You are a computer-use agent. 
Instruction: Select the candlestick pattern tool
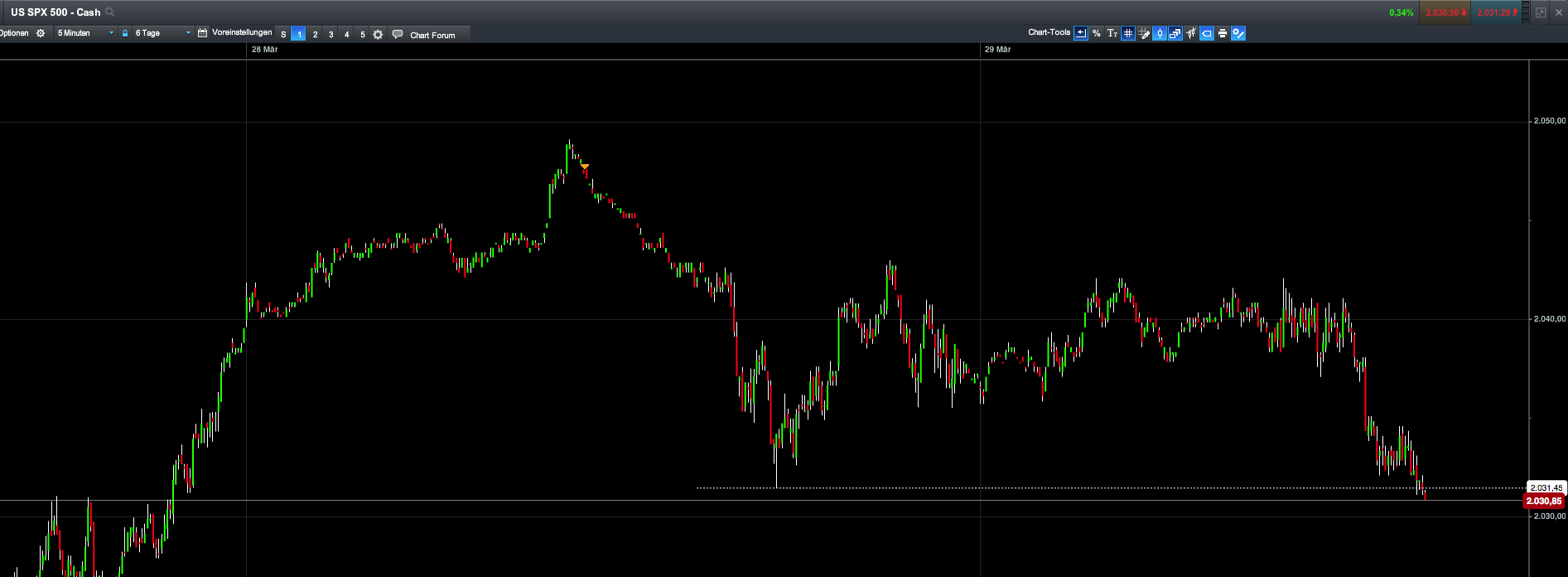1191,33
